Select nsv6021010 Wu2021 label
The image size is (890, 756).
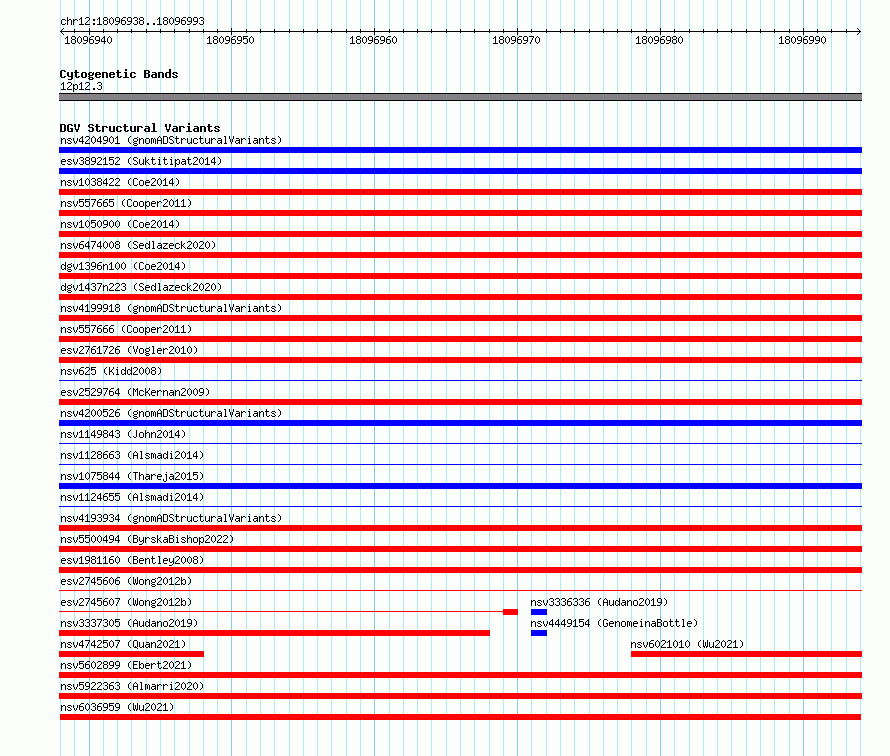pos(687,644)
